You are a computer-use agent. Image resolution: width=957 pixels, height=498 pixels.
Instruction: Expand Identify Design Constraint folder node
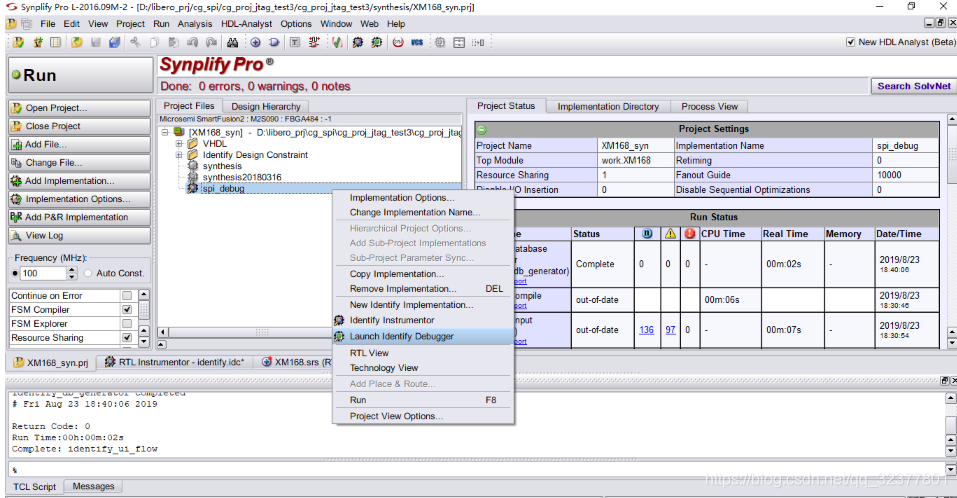(x=179, y=155)
